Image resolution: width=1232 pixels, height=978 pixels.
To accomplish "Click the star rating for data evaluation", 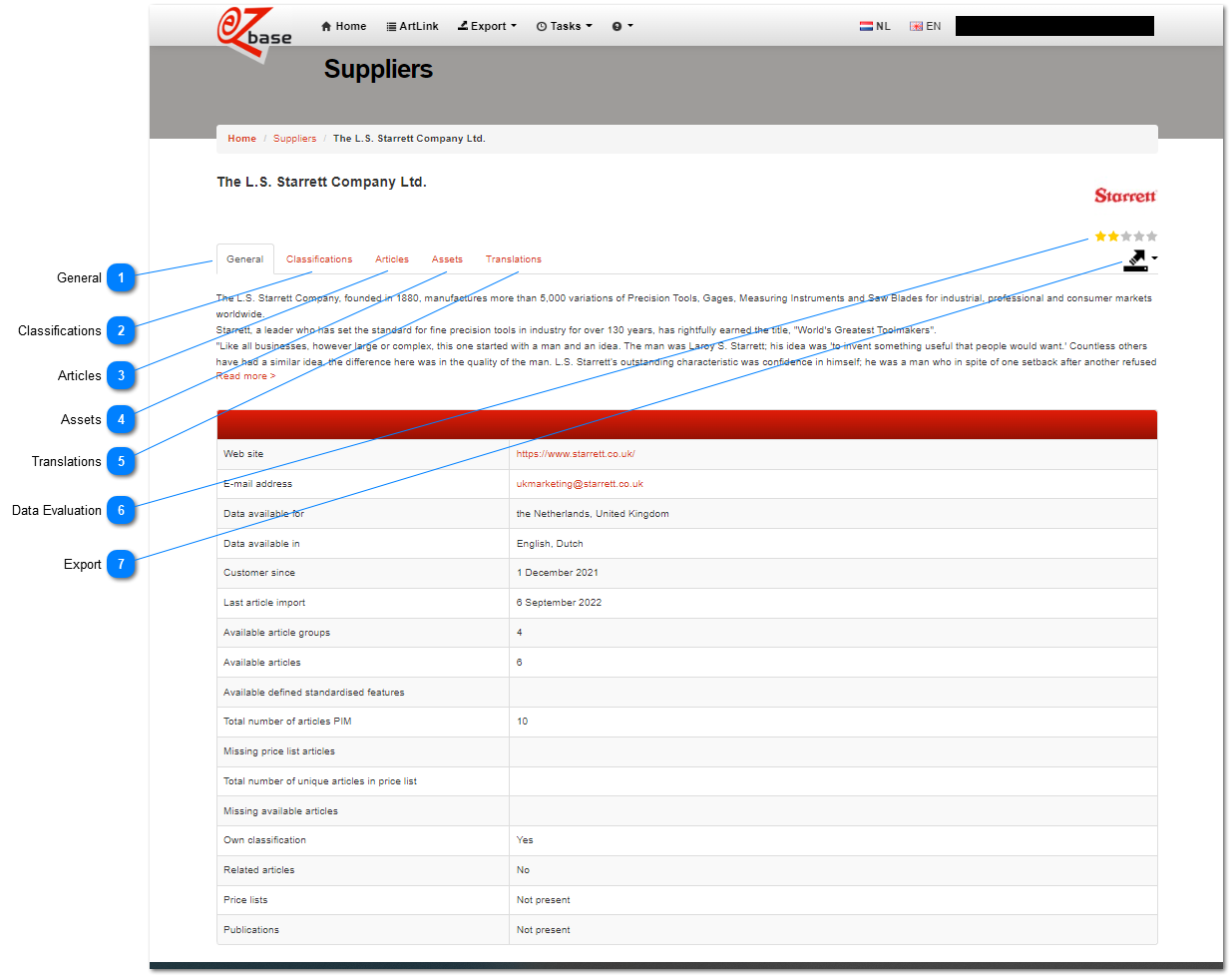I will 1126,237.
